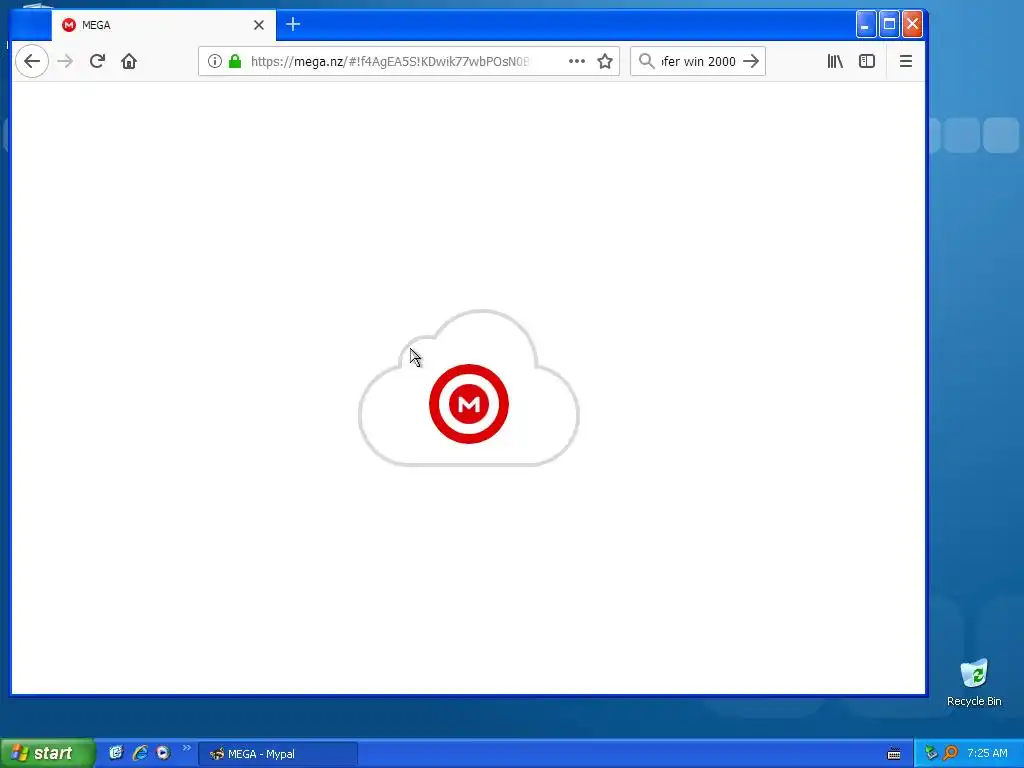This screenshot has width=1024, height=768.
Task: Maximize the Mypal browser window
Action: [x=889, y=25]
